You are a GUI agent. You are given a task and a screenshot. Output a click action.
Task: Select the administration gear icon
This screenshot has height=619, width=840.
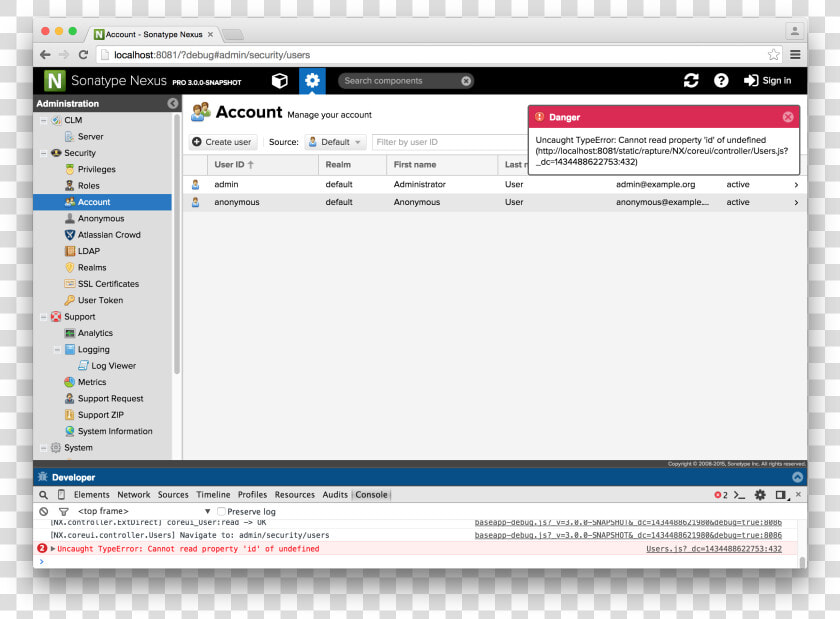[312, 80]
